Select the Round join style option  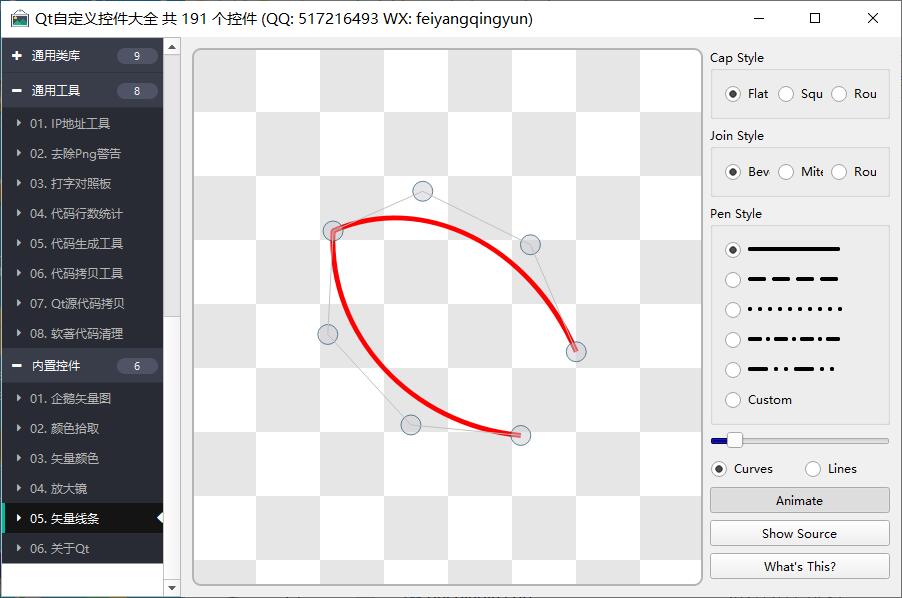click(x=839, y=172)
